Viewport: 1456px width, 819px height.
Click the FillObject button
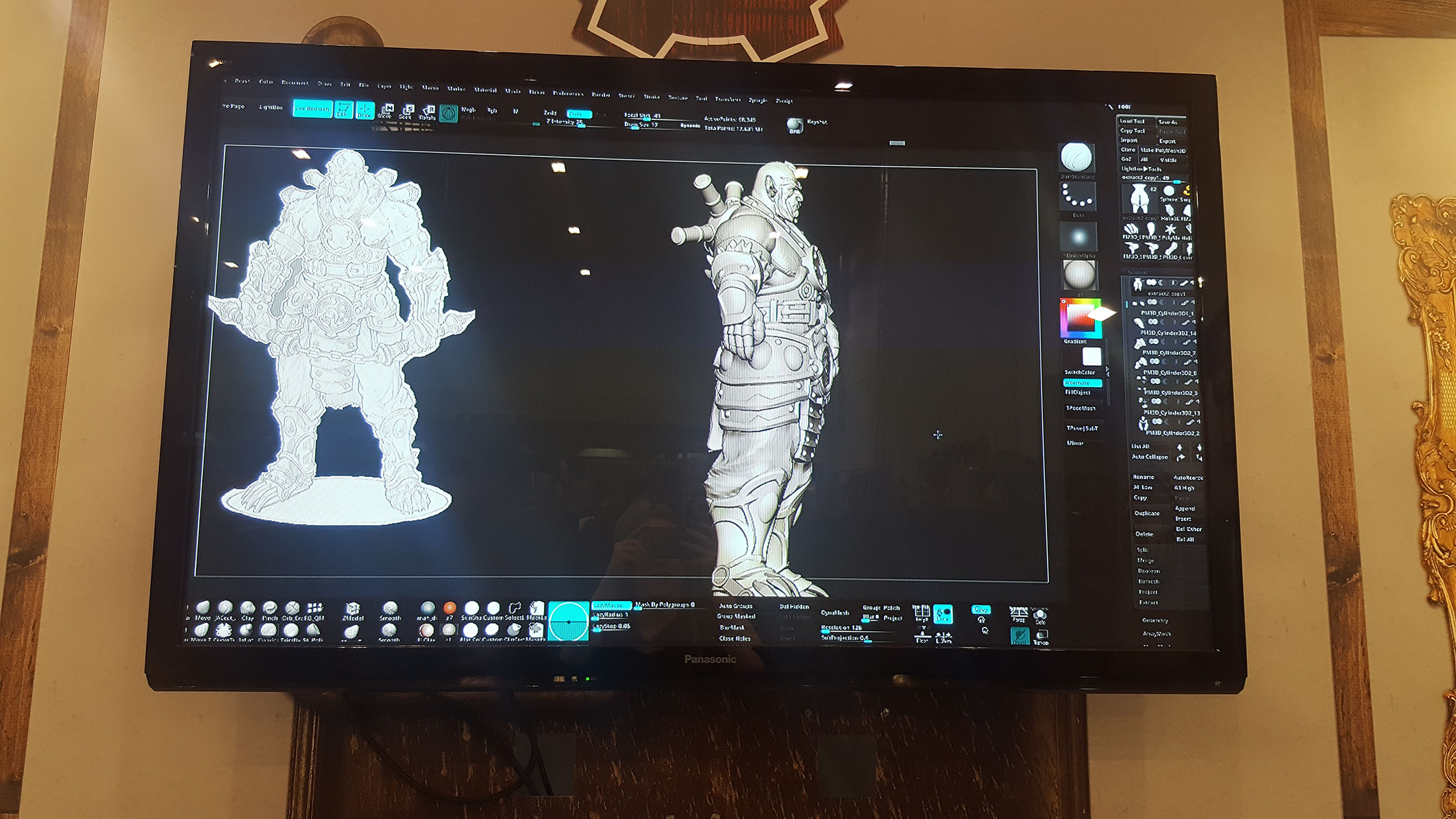tap(1078, 393)
